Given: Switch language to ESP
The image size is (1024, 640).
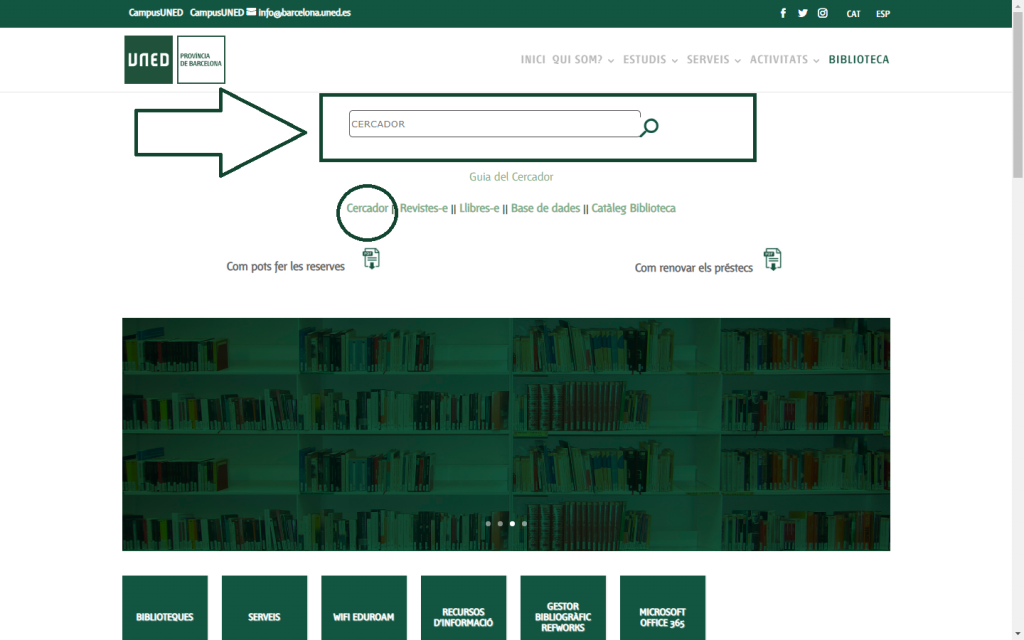Looking at the screenshot, I should [x=883, y=14].
